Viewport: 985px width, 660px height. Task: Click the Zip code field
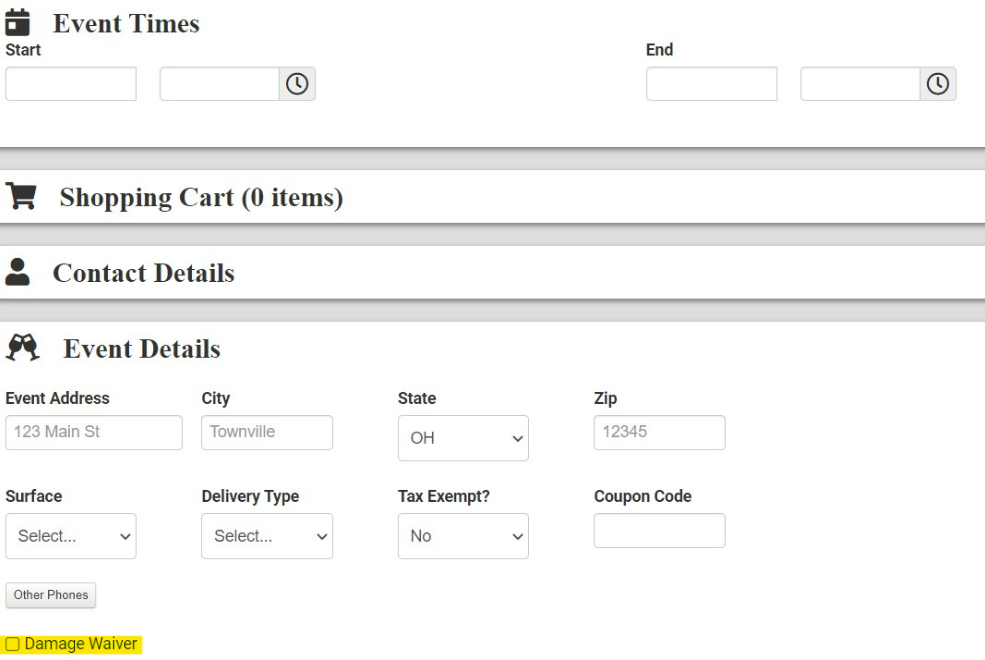(x=660, y=432)
